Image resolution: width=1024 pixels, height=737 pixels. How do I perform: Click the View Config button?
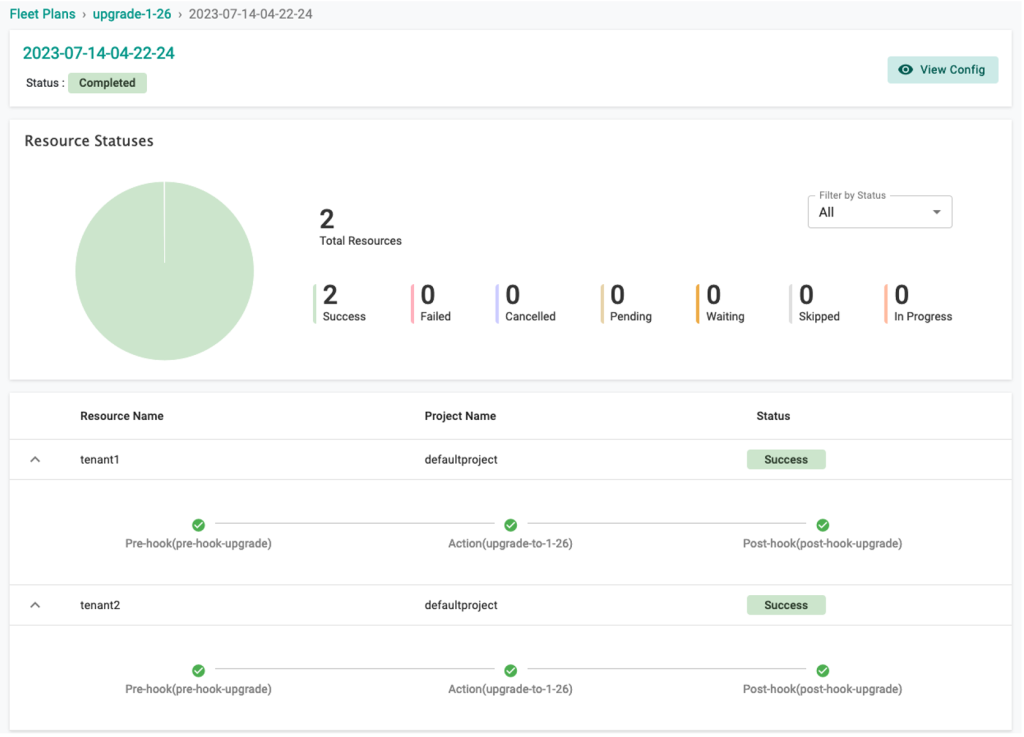pos(942,69)
